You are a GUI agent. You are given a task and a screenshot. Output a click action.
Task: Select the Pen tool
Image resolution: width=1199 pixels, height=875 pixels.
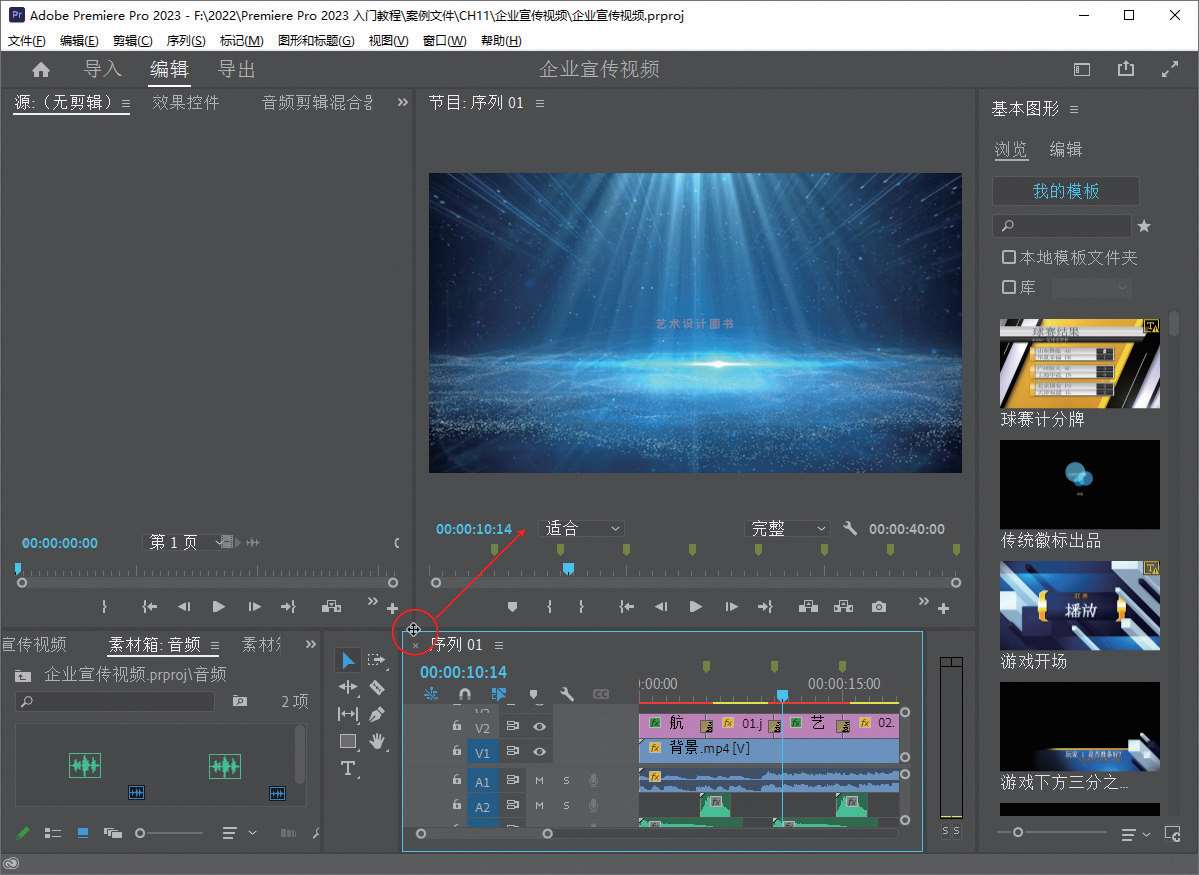coord(377,714)
